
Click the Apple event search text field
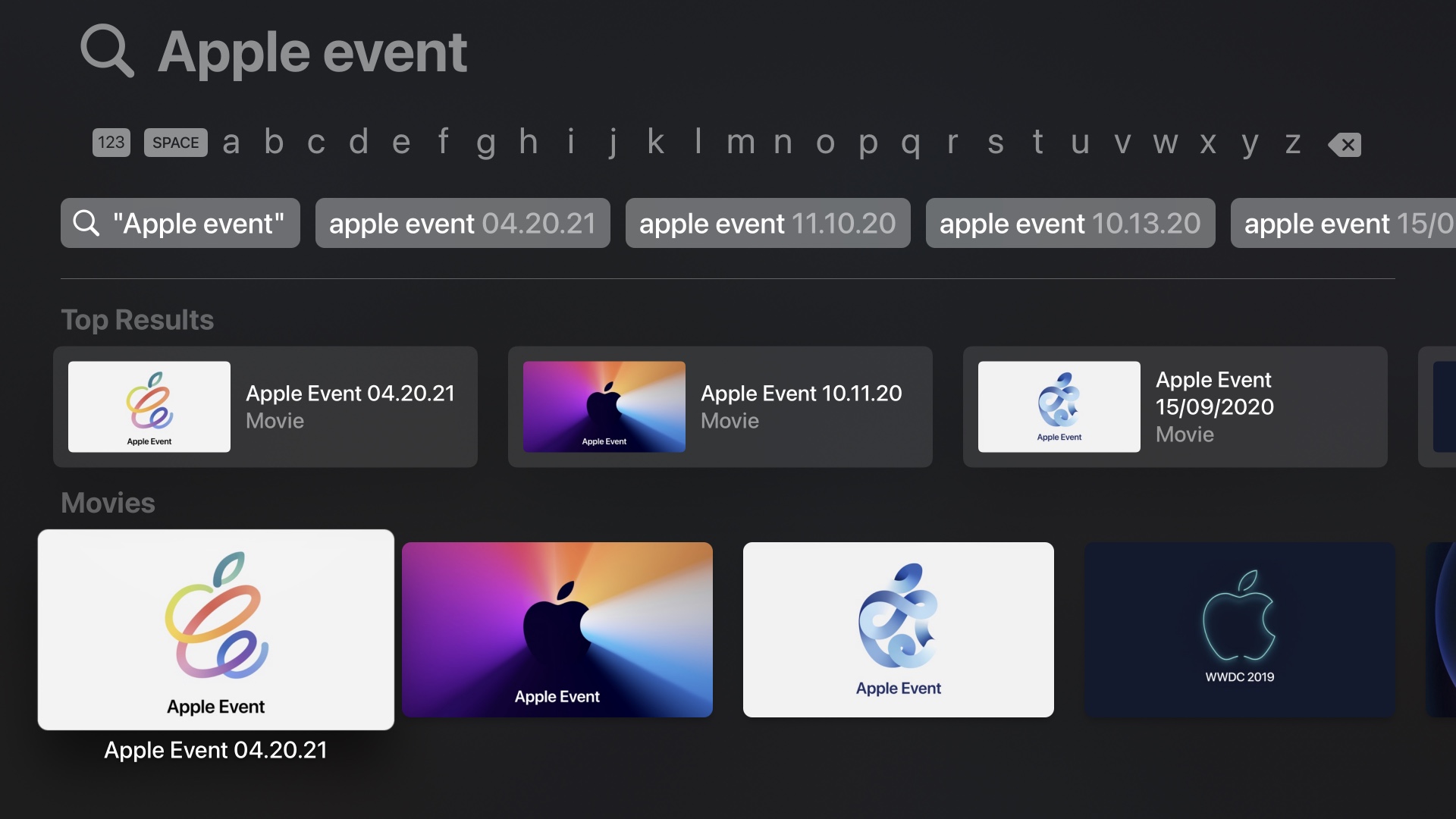point(312,52)
